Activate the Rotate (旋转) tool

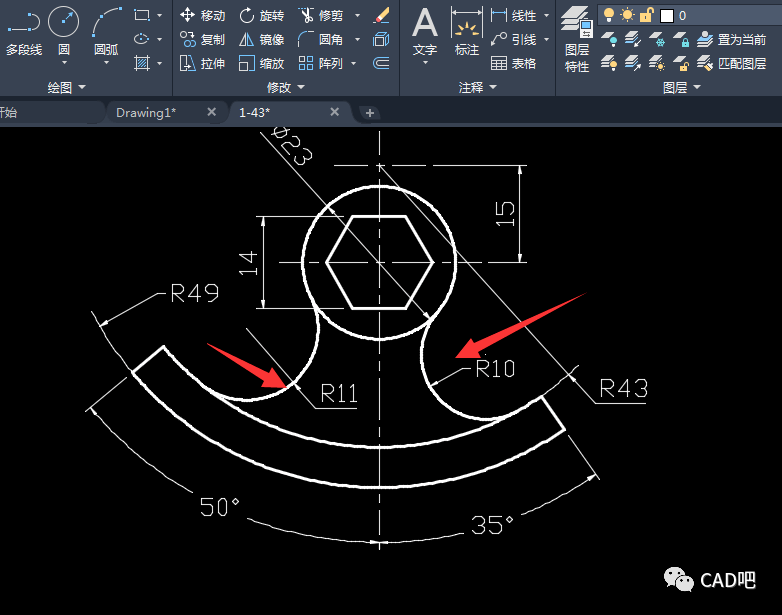pyautogui.click(x=260, y=16)
